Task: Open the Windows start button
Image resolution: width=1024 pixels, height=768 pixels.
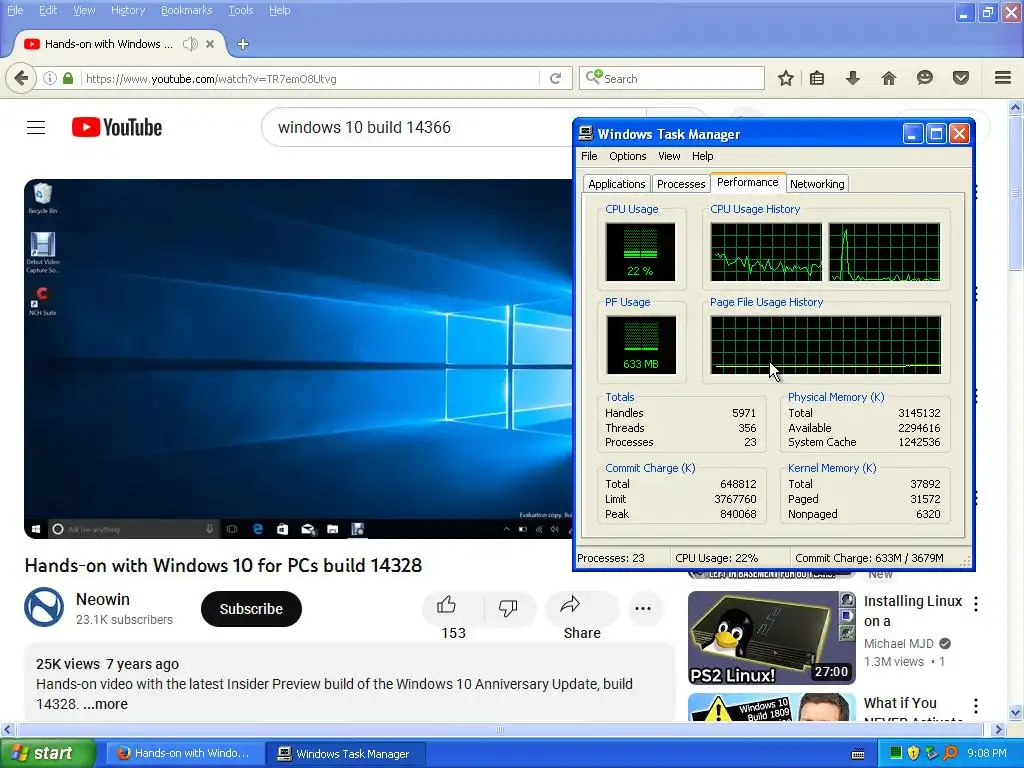Action: coord(47,754)
